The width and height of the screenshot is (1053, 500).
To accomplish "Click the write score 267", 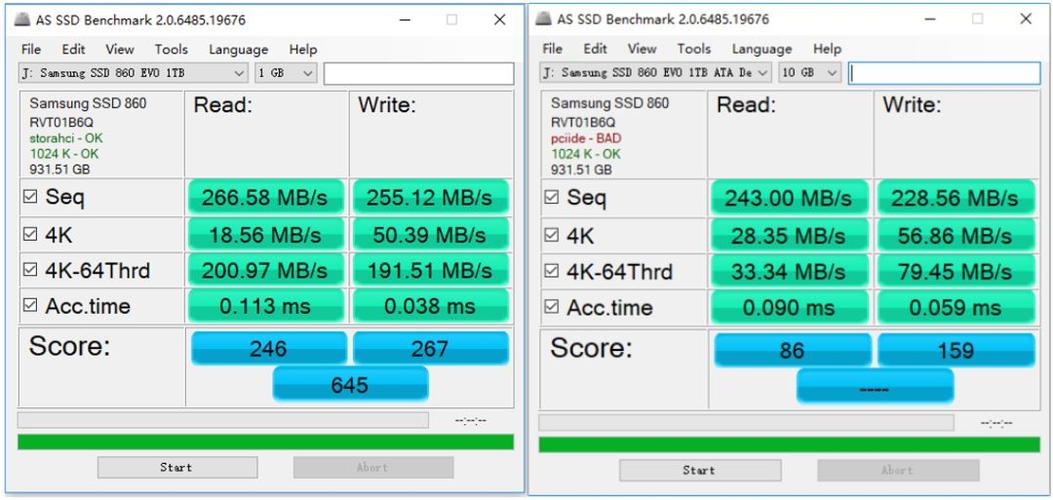I will point(430,348).
